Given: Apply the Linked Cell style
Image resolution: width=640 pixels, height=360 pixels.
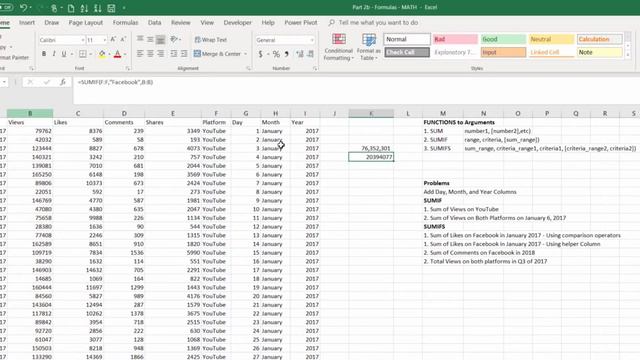Looking at the screenshot, I should coord(551,52).
